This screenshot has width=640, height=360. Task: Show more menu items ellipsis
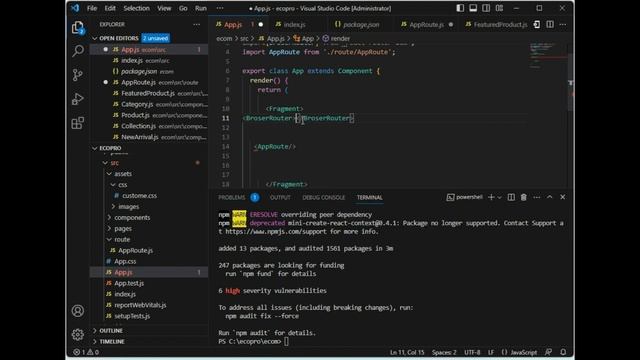tap(220, 8)
